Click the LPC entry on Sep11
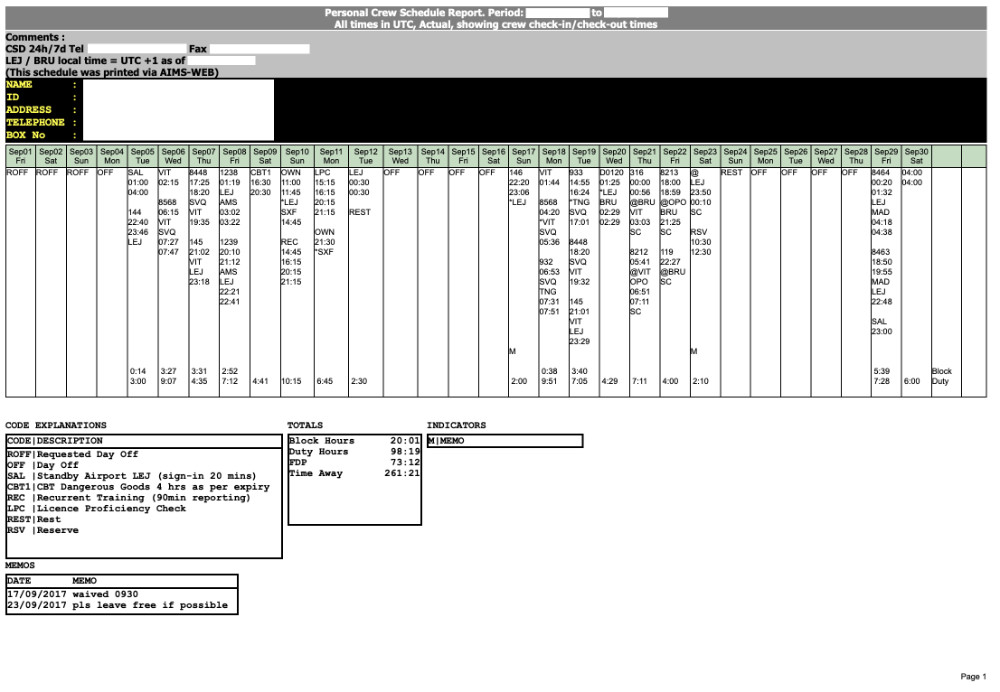The height and width of the screenshot is (692, 1000). click(322, 173)
